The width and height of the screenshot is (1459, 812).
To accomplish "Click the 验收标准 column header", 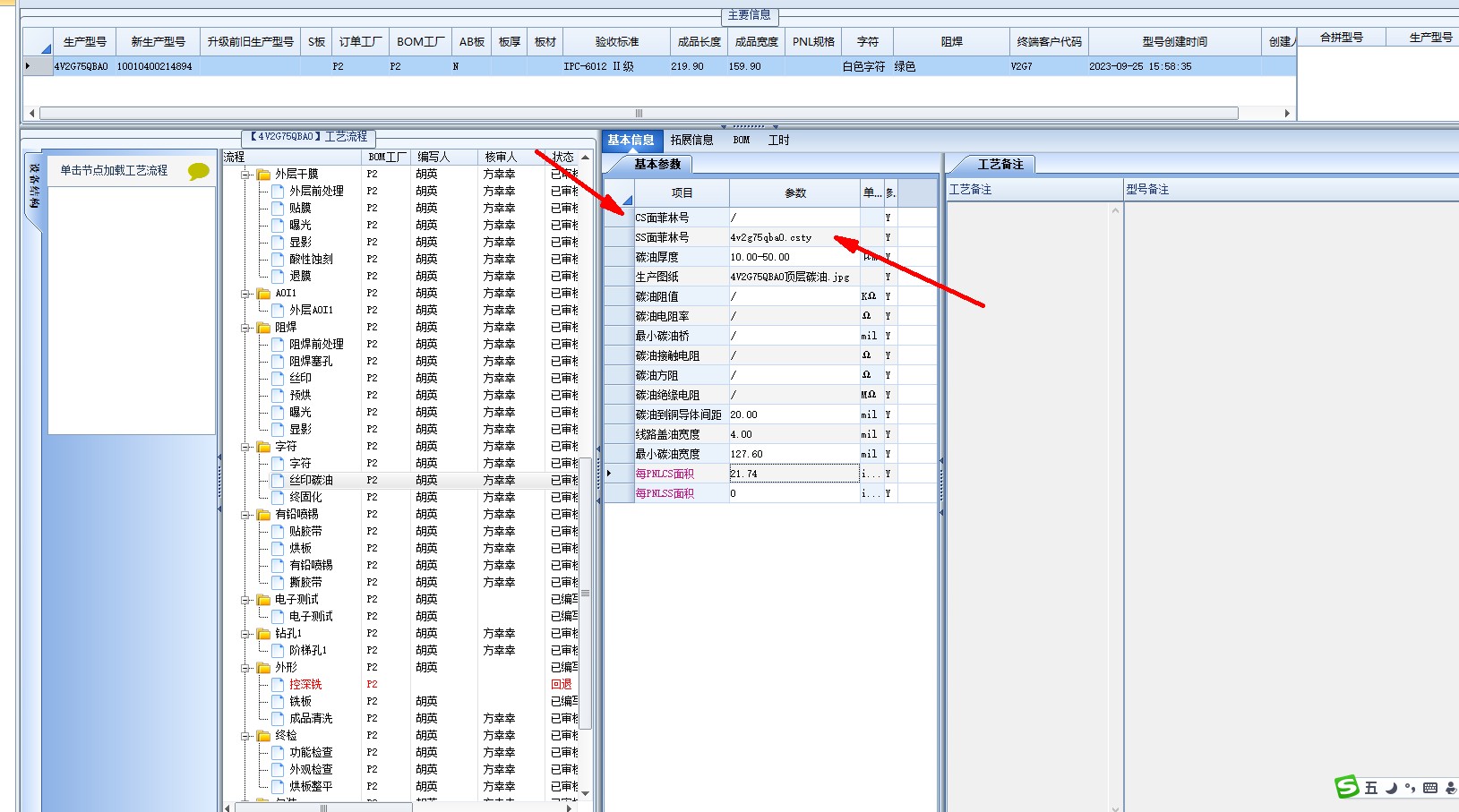I will coord(617,41).
